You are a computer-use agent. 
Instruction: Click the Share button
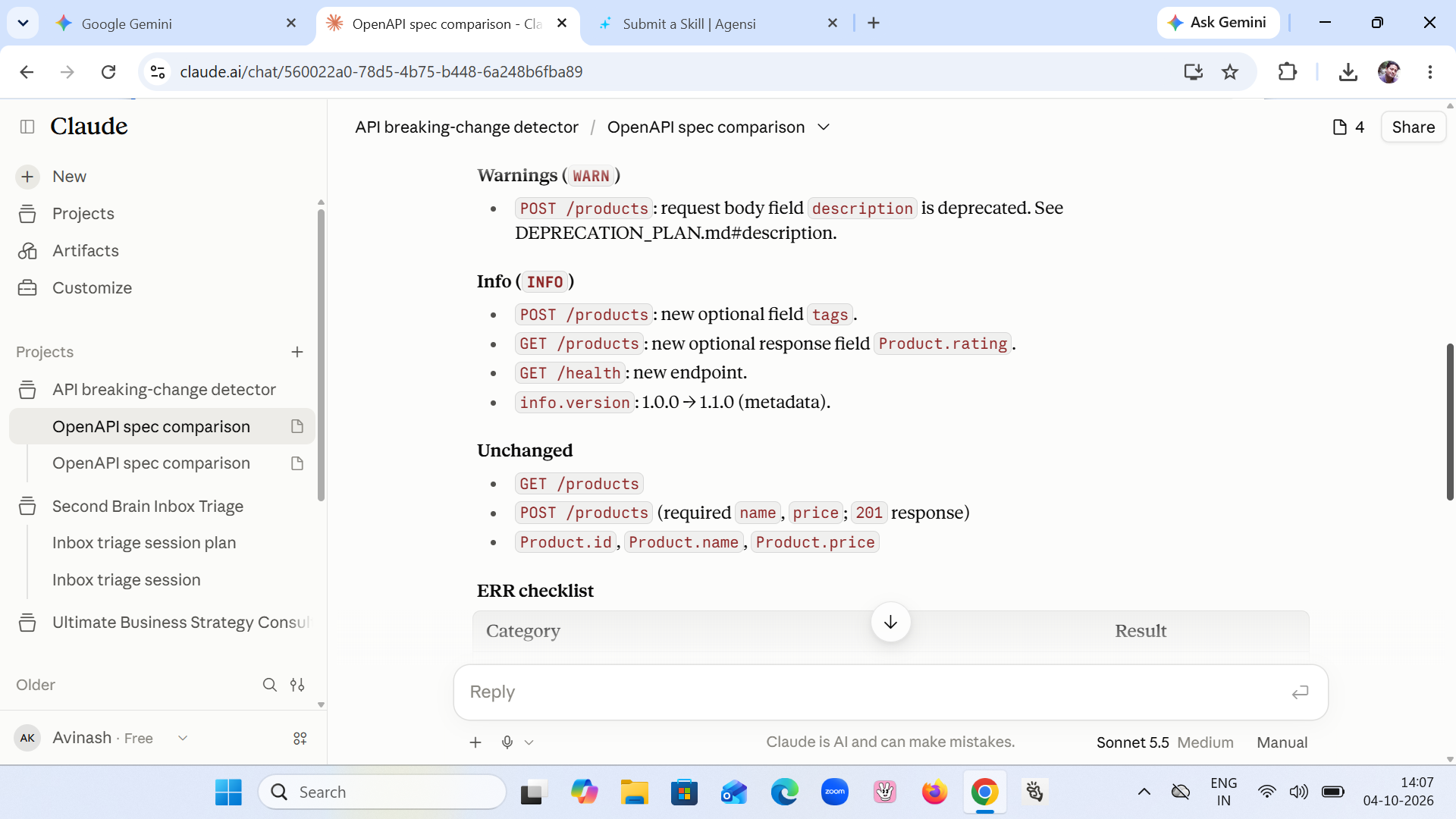(x=1413, y=127)
